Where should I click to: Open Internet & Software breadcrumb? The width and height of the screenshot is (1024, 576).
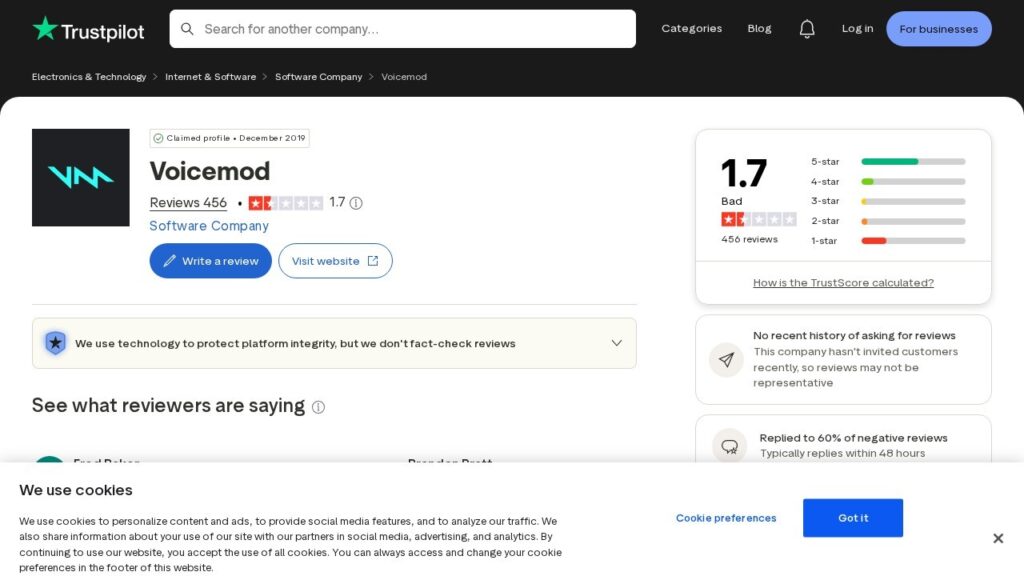[x=210, y=76]
